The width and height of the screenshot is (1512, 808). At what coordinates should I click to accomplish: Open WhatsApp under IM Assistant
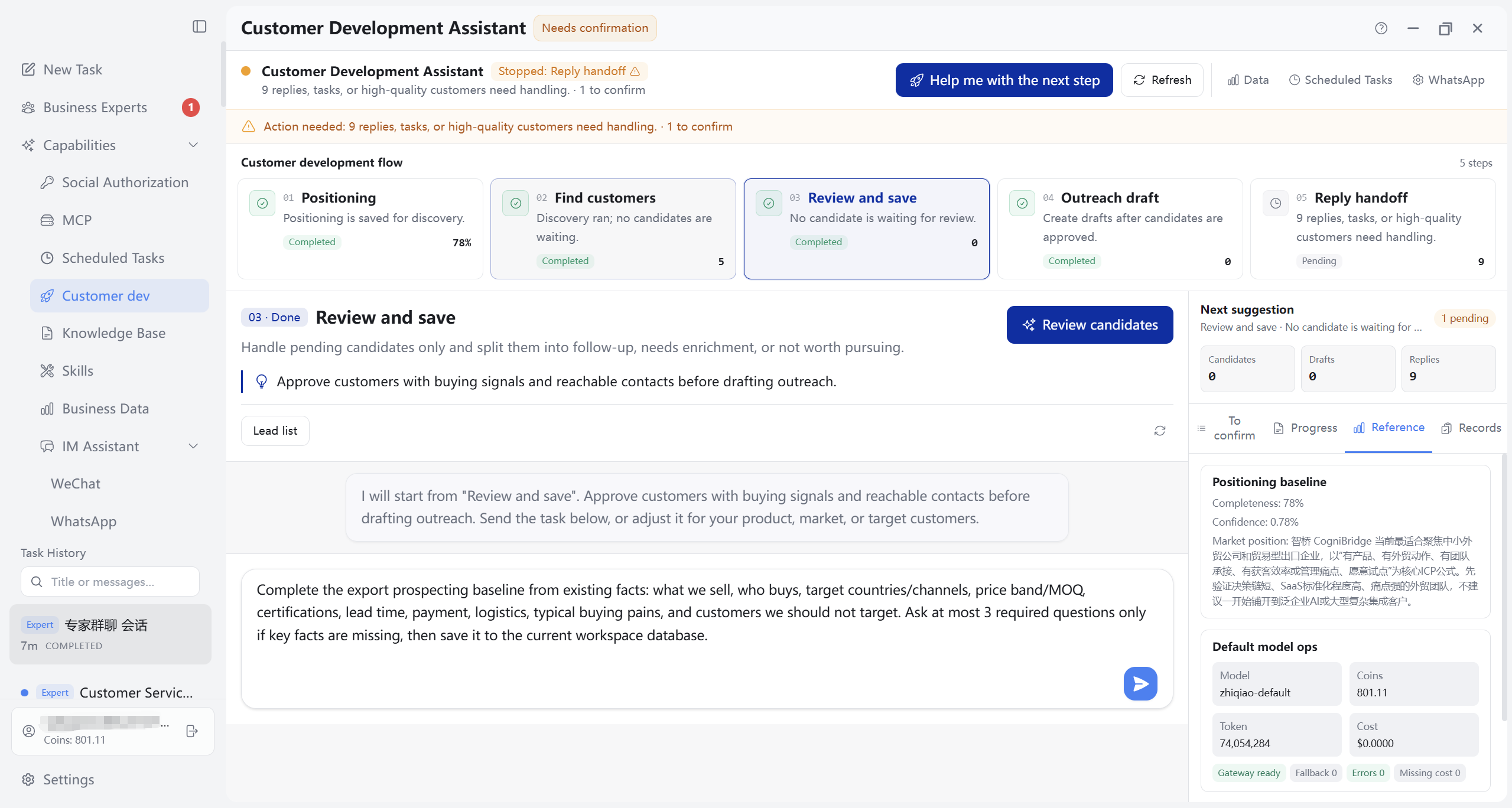tap(83, 522)
